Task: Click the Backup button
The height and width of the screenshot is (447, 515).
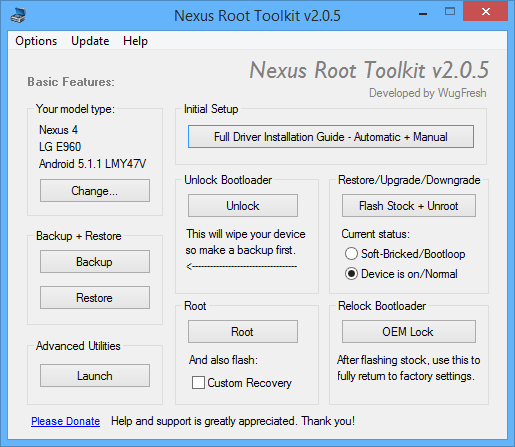Action: tap(95, 262)
